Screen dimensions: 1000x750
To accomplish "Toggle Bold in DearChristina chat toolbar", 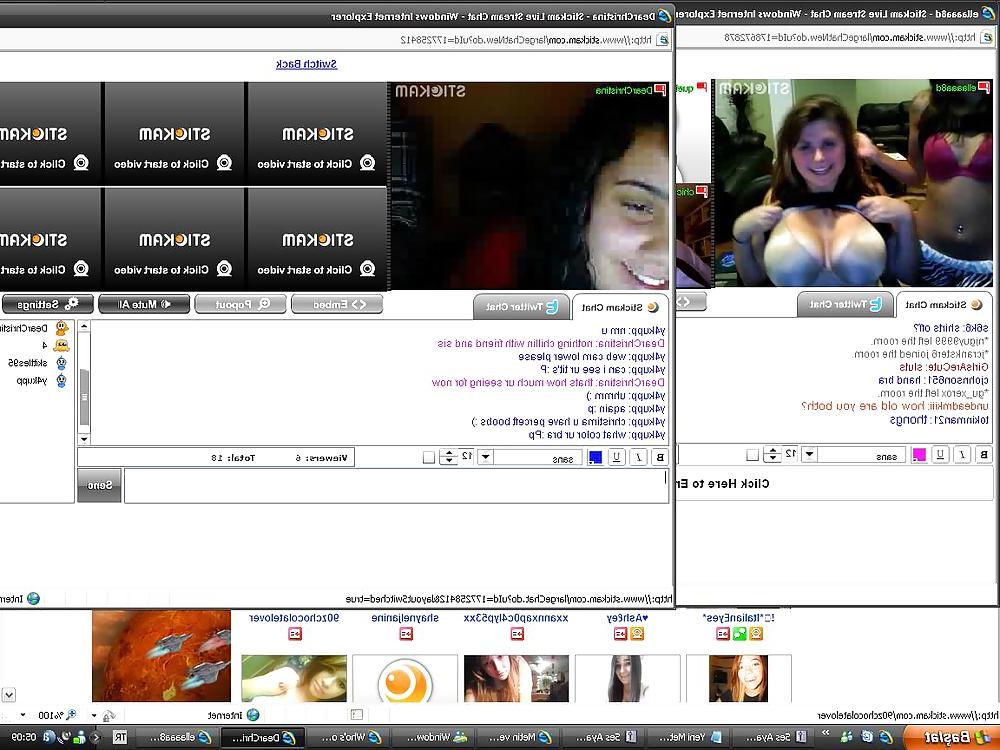I will [x=660, y=457].
